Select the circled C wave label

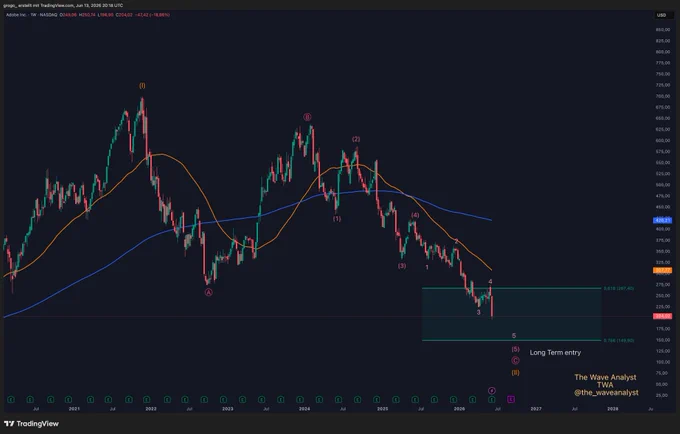coord(515,360)
